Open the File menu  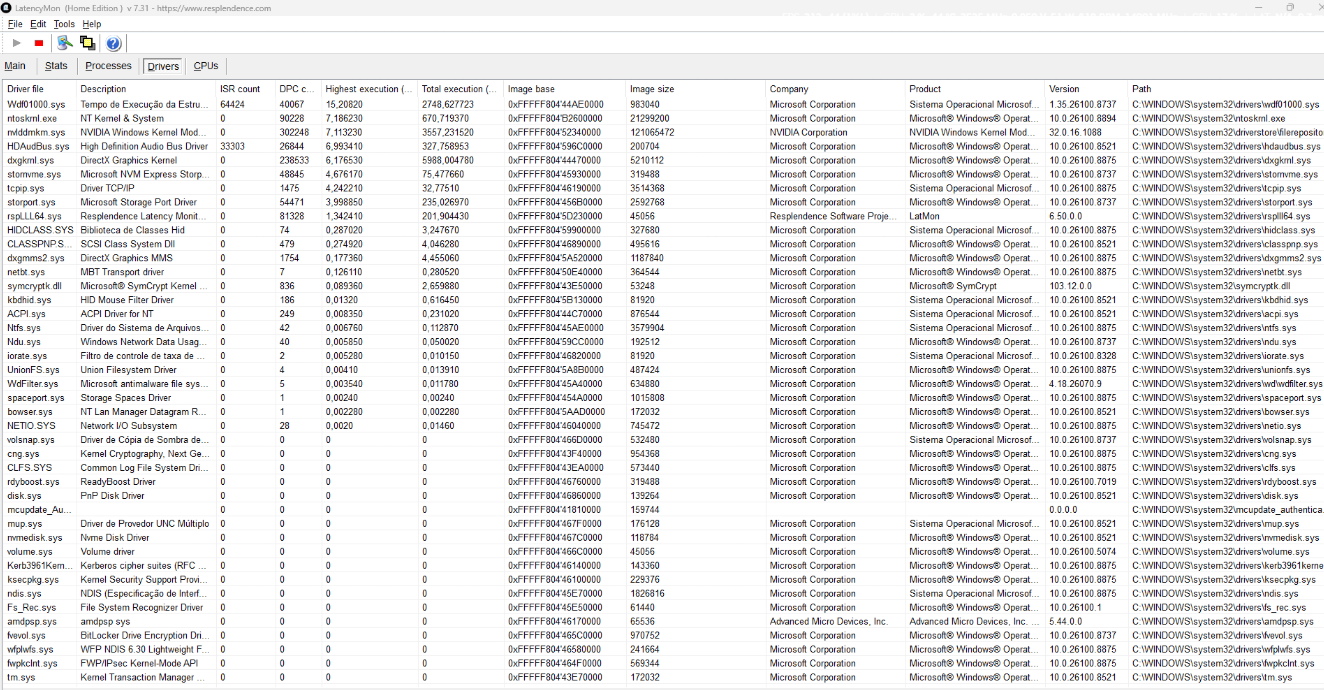click(15, 24)
